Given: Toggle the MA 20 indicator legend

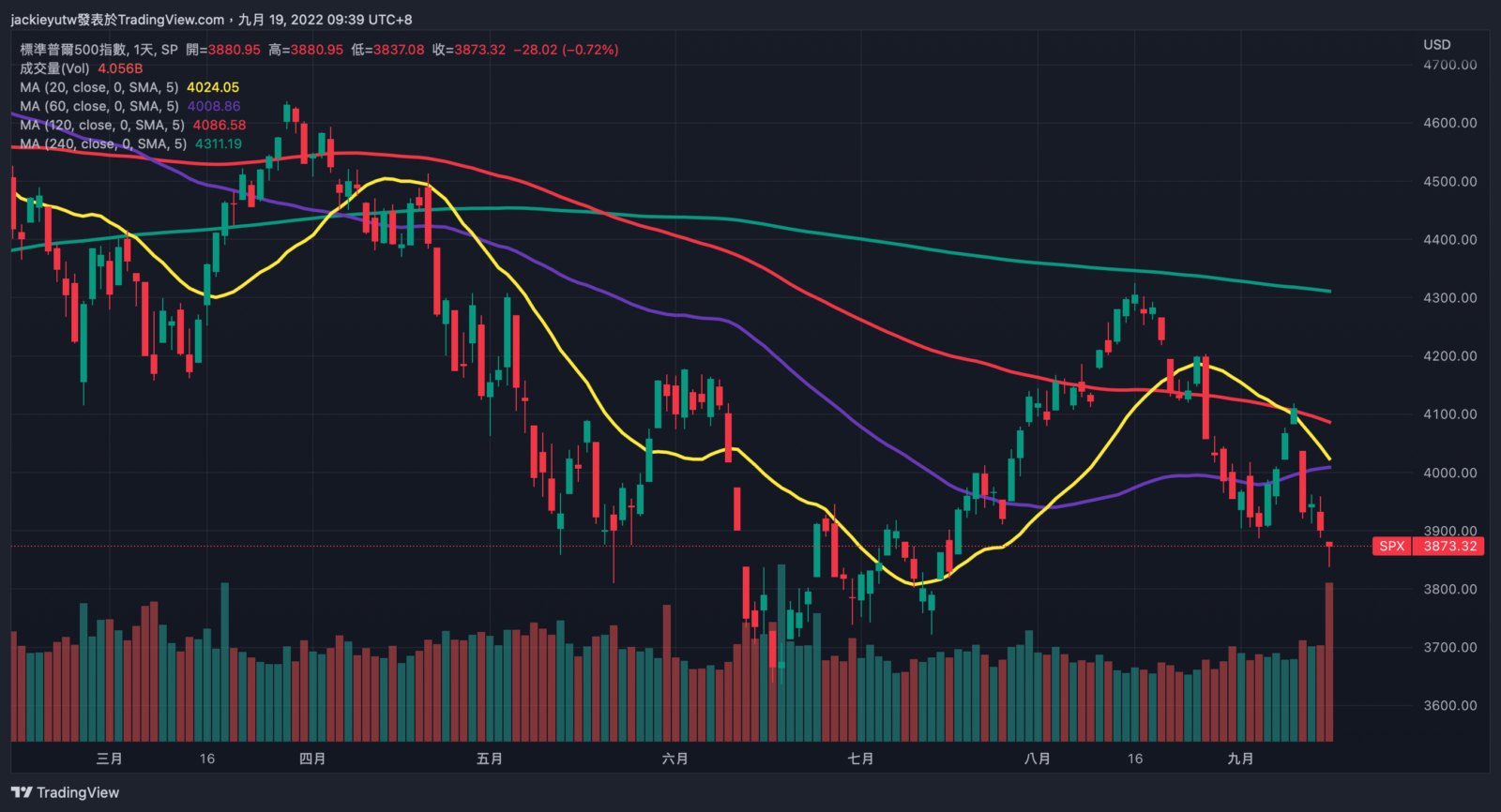Looking at the screenshot, I should (x=99, y=87).
